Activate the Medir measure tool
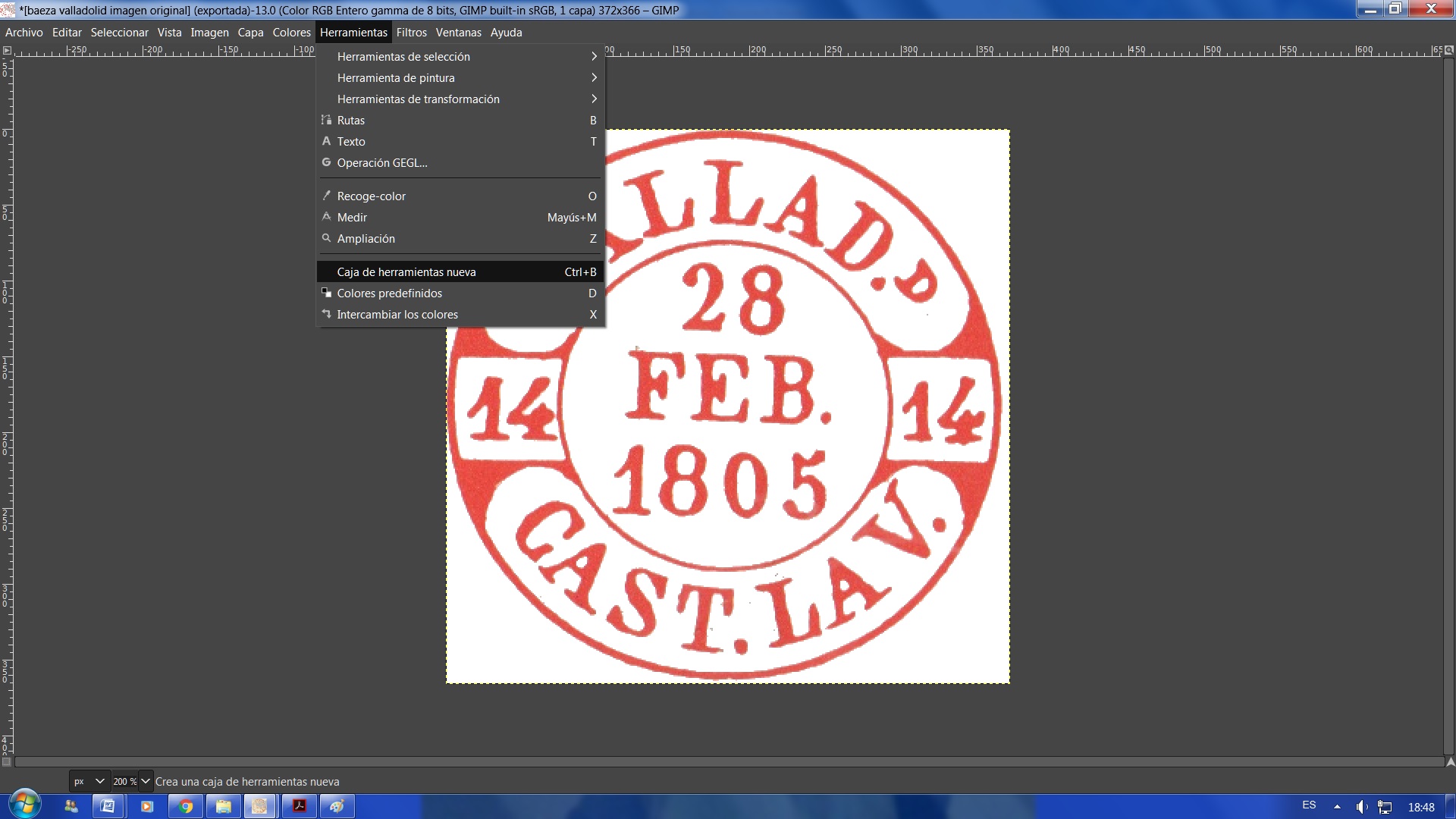 (x=460, y=218)
